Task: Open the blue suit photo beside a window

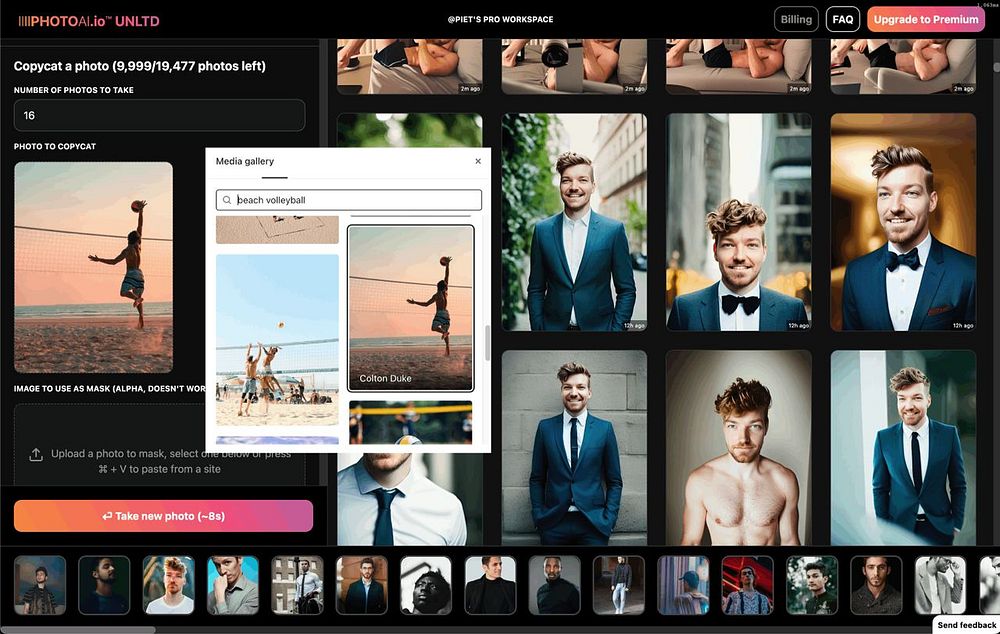Action: click(x=903, y=448)
